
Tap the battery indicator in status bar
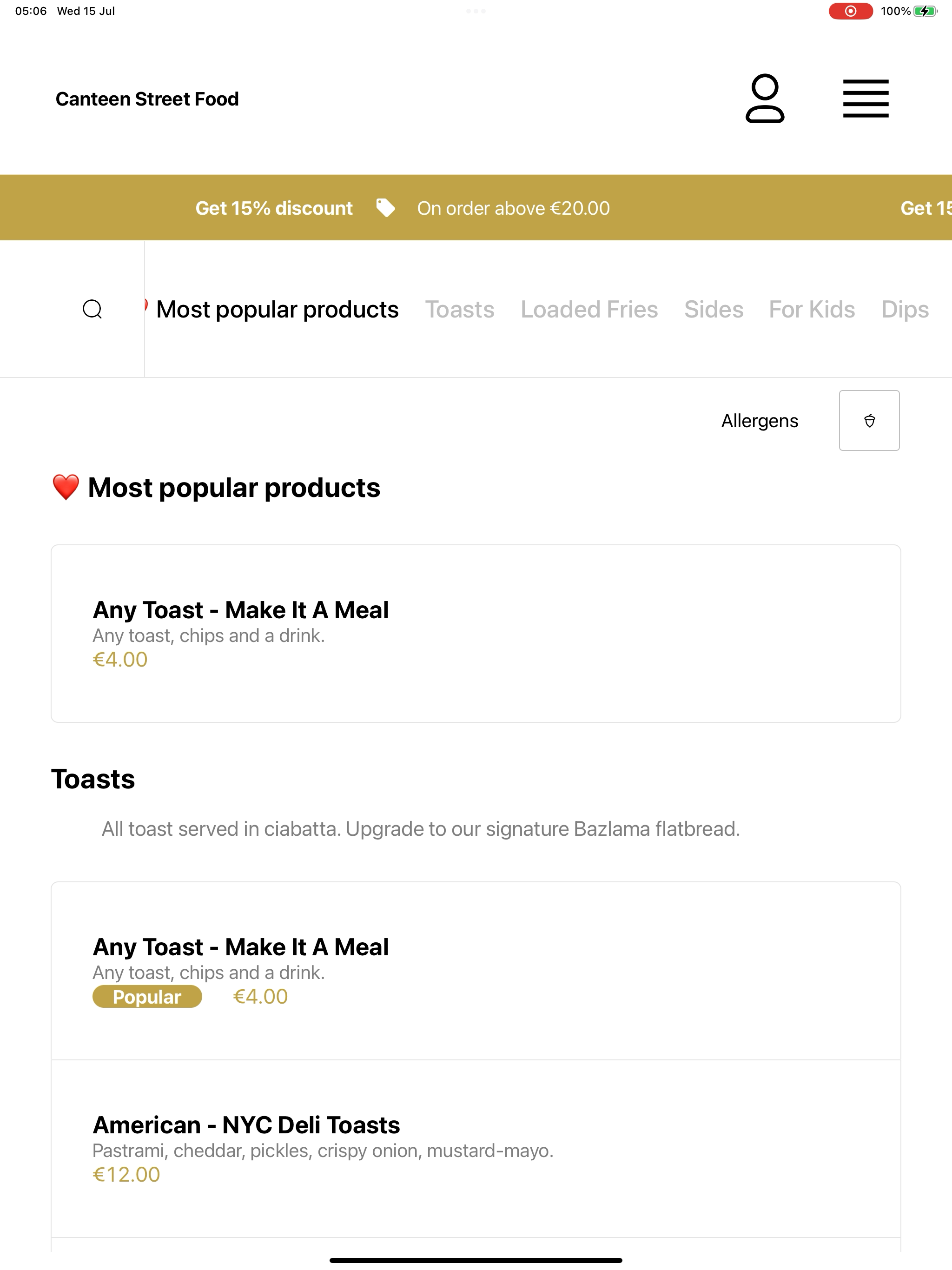click(x=925, y=11)
